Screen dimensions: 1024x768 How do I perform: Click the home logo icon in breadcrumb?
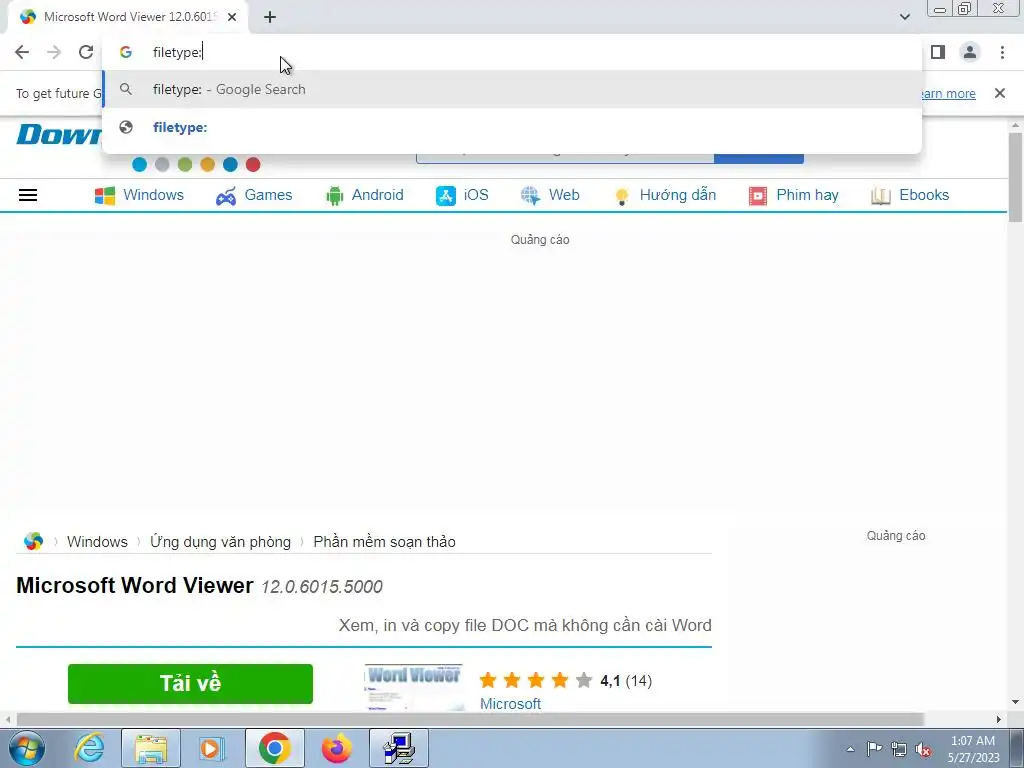click(x=33, y=541)
